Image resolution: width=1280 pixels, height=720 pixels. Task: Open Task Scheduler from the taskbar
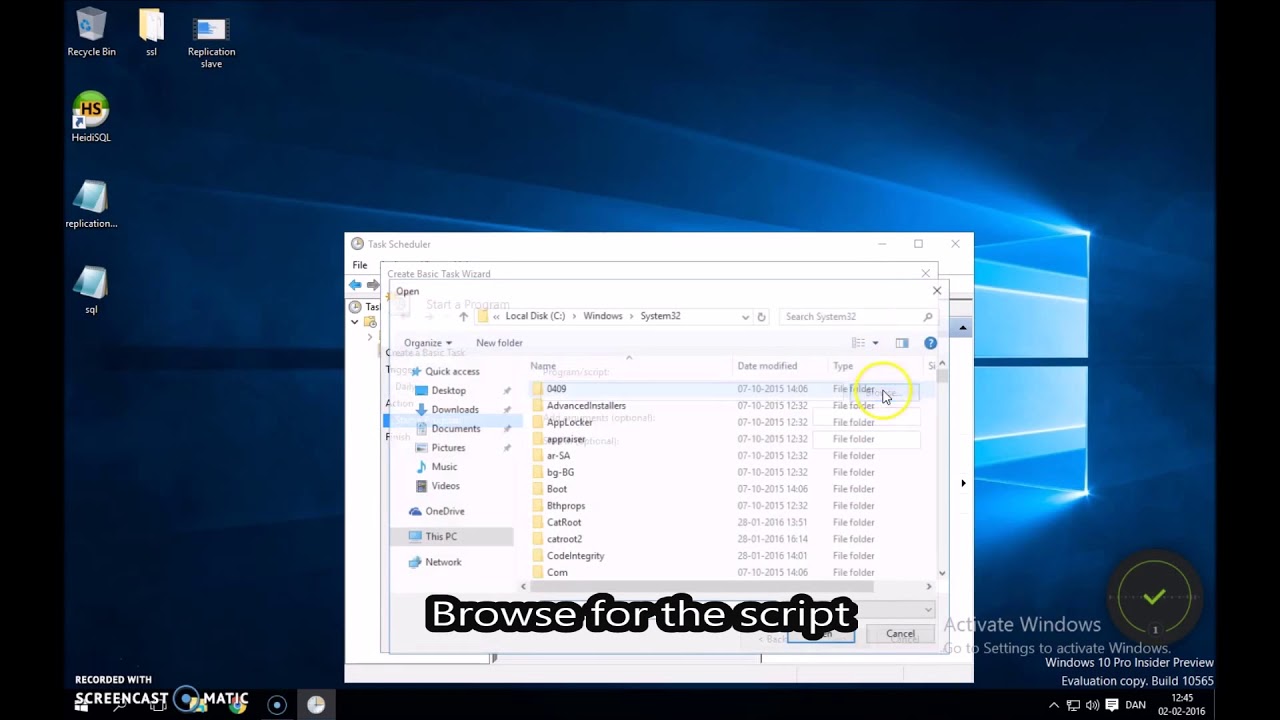coord(316,704)
